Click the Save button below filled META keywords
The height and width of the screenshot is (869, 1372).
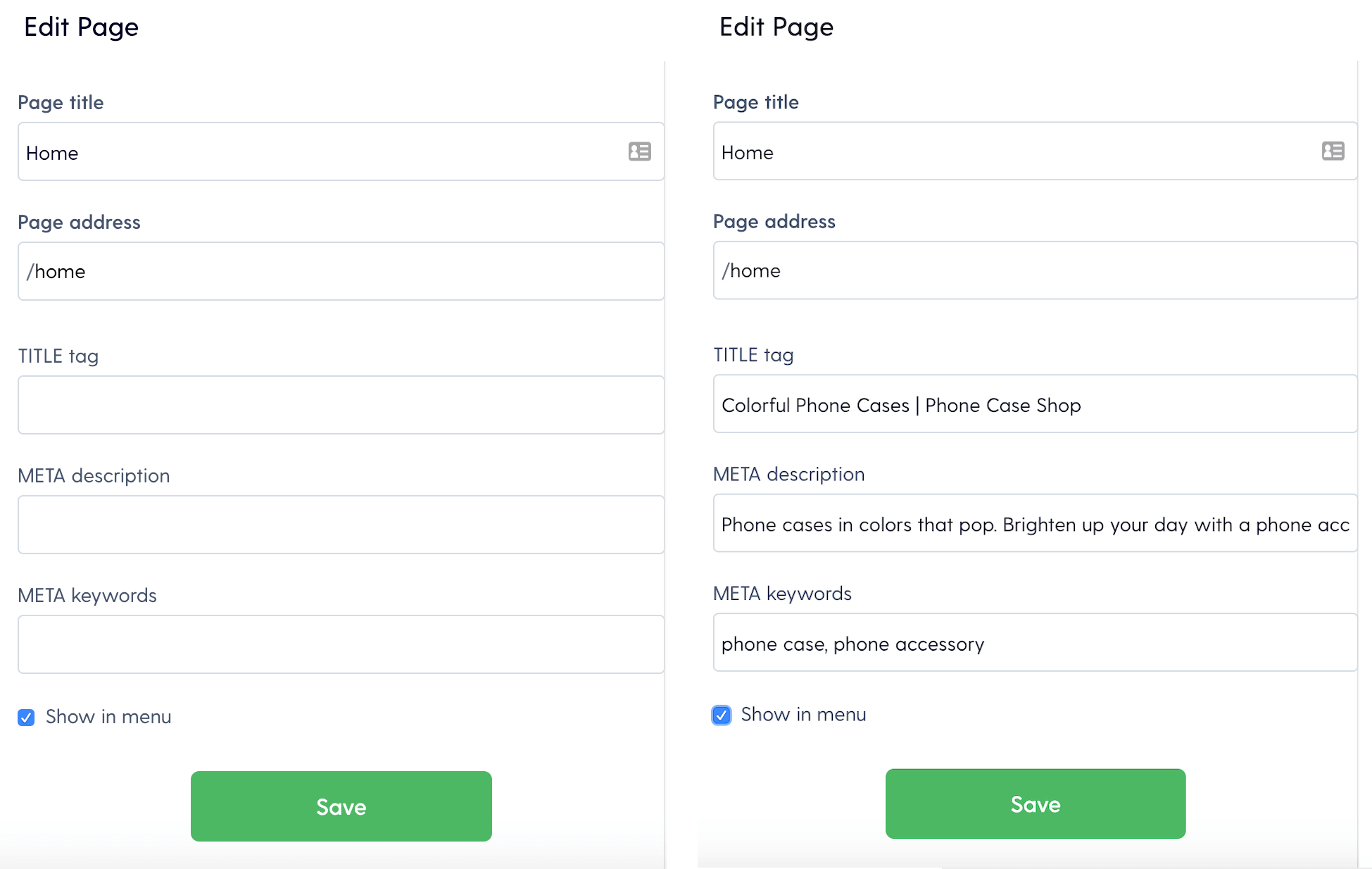point(1035,804)
